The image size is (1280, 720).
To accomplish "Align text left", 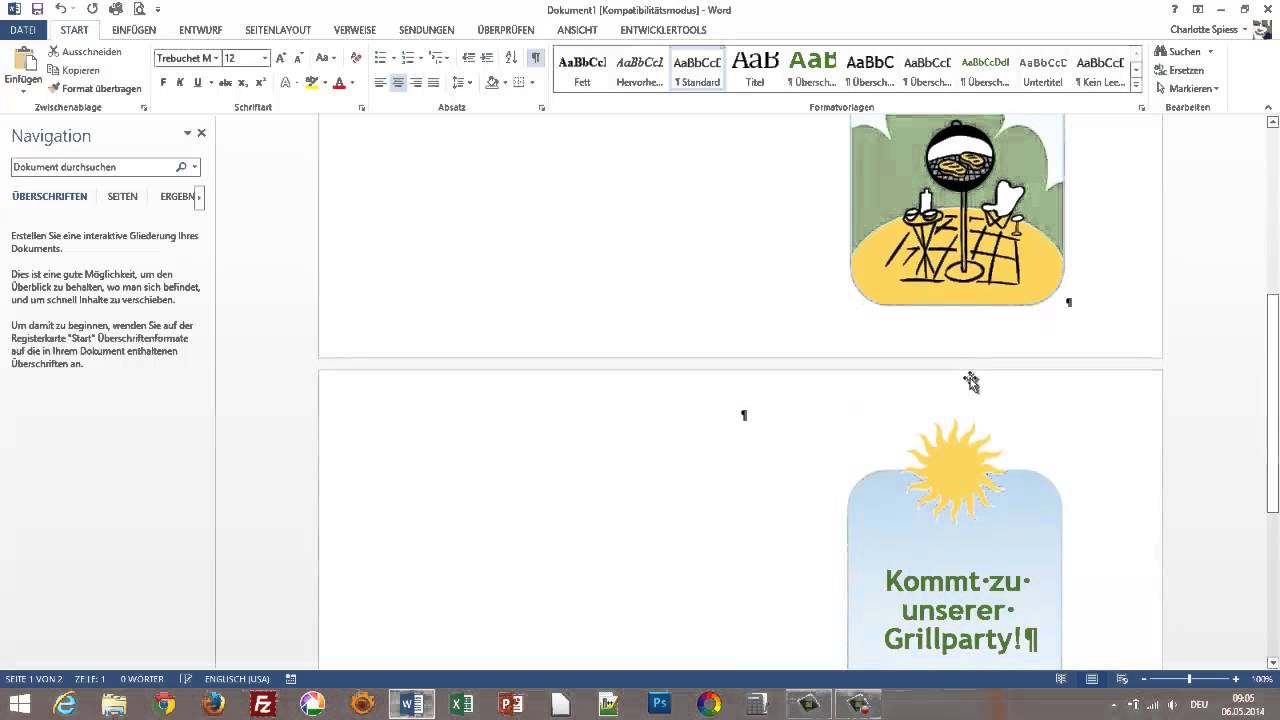I will [x=380, y=83].
